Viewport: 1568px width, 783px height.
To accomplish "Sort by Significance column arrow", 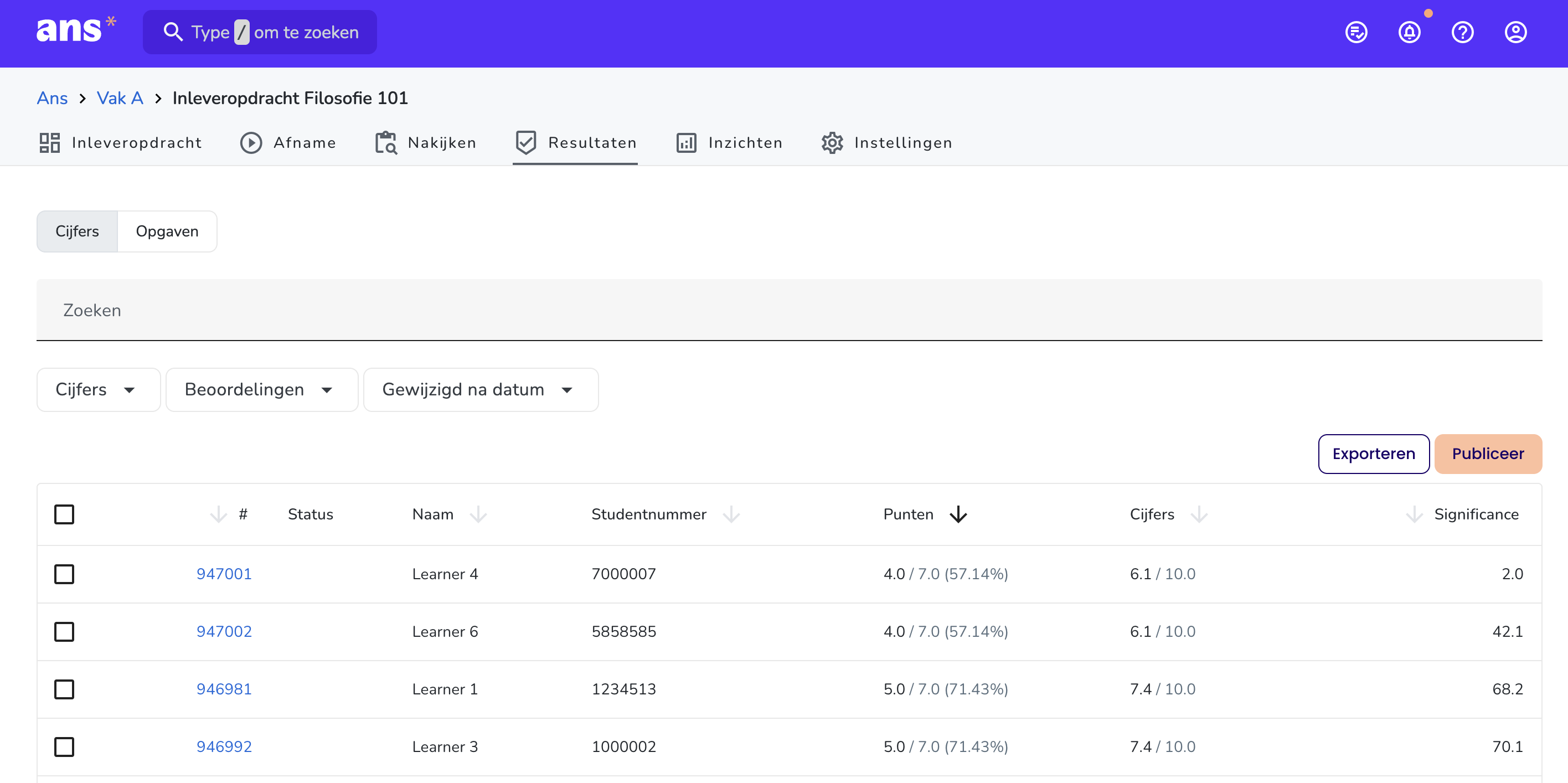I will tap(1414, 514).
